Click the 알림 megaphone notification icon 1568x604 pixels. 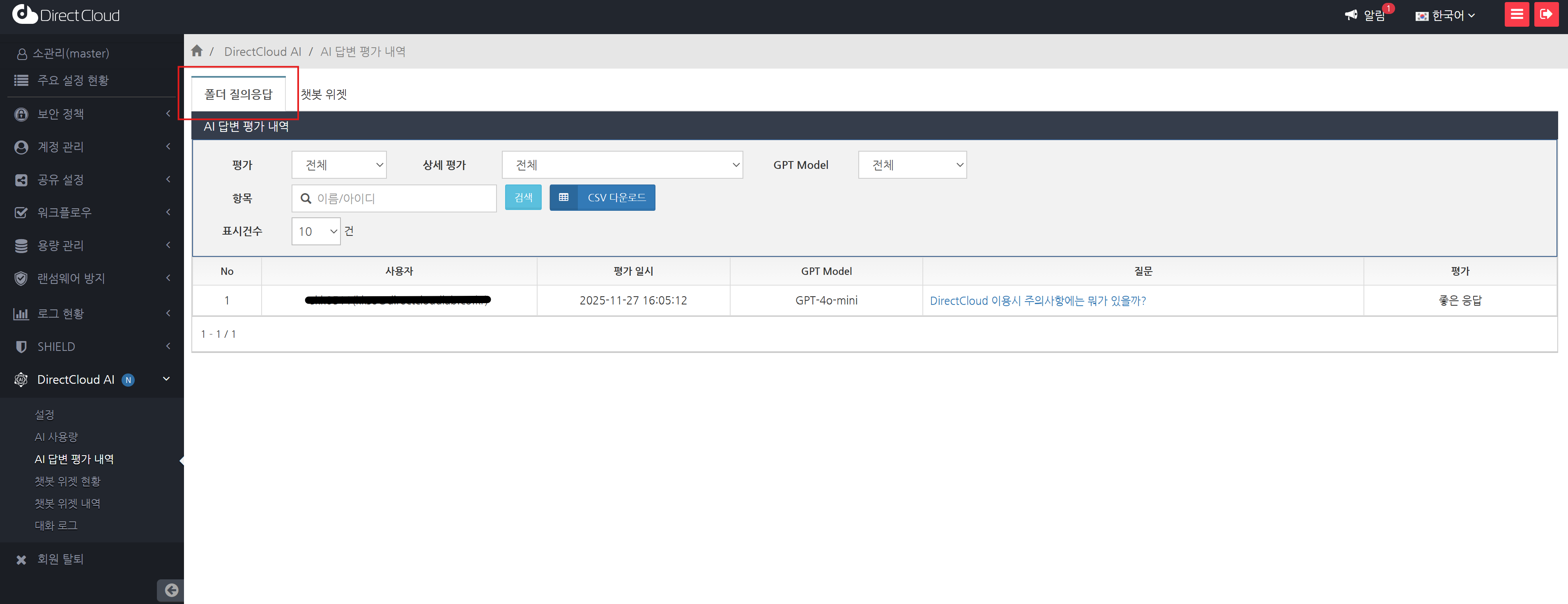(x=1351, y=15)
